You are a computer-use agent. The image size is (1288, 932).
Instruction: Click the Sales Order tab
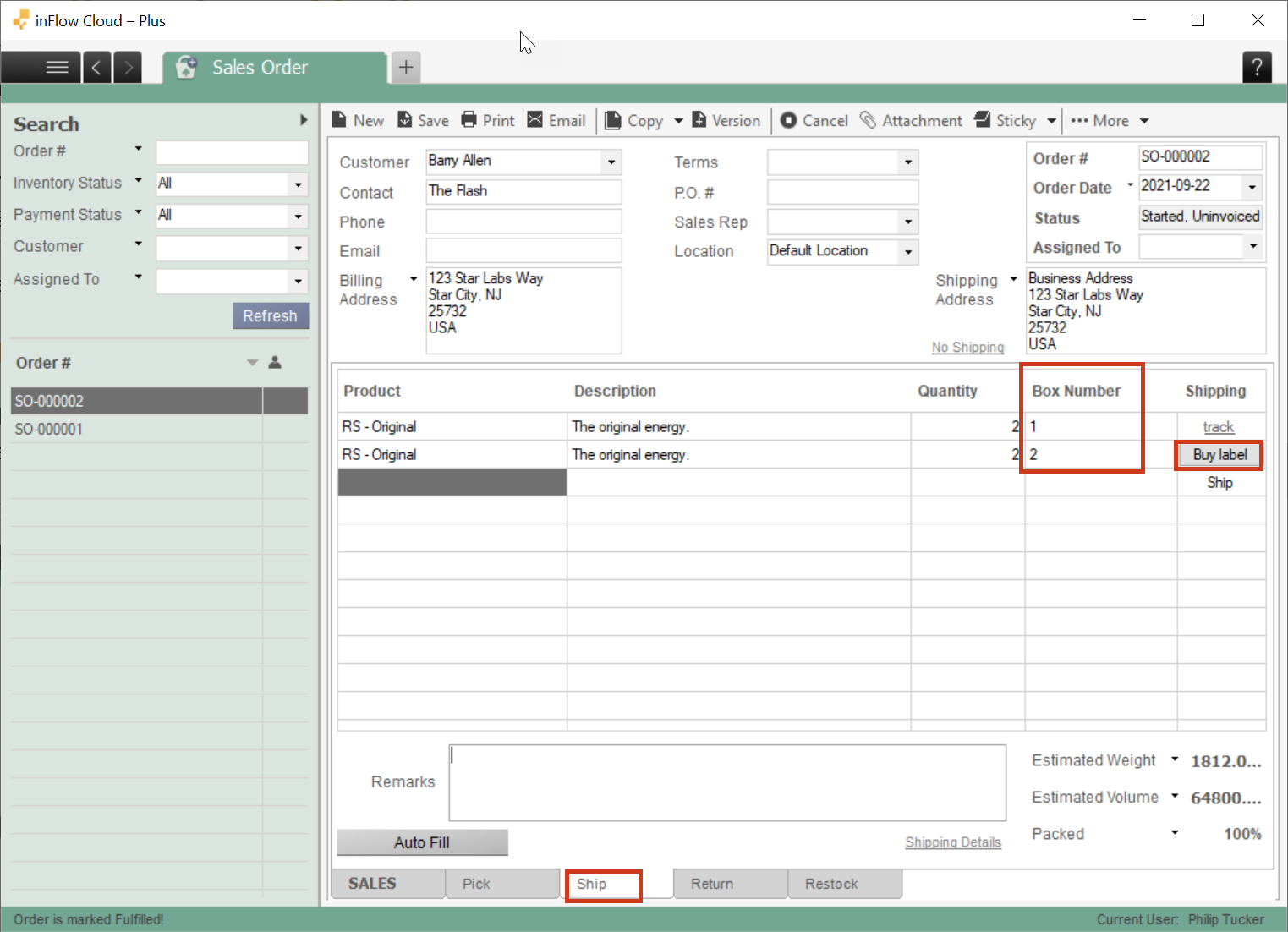275,67
